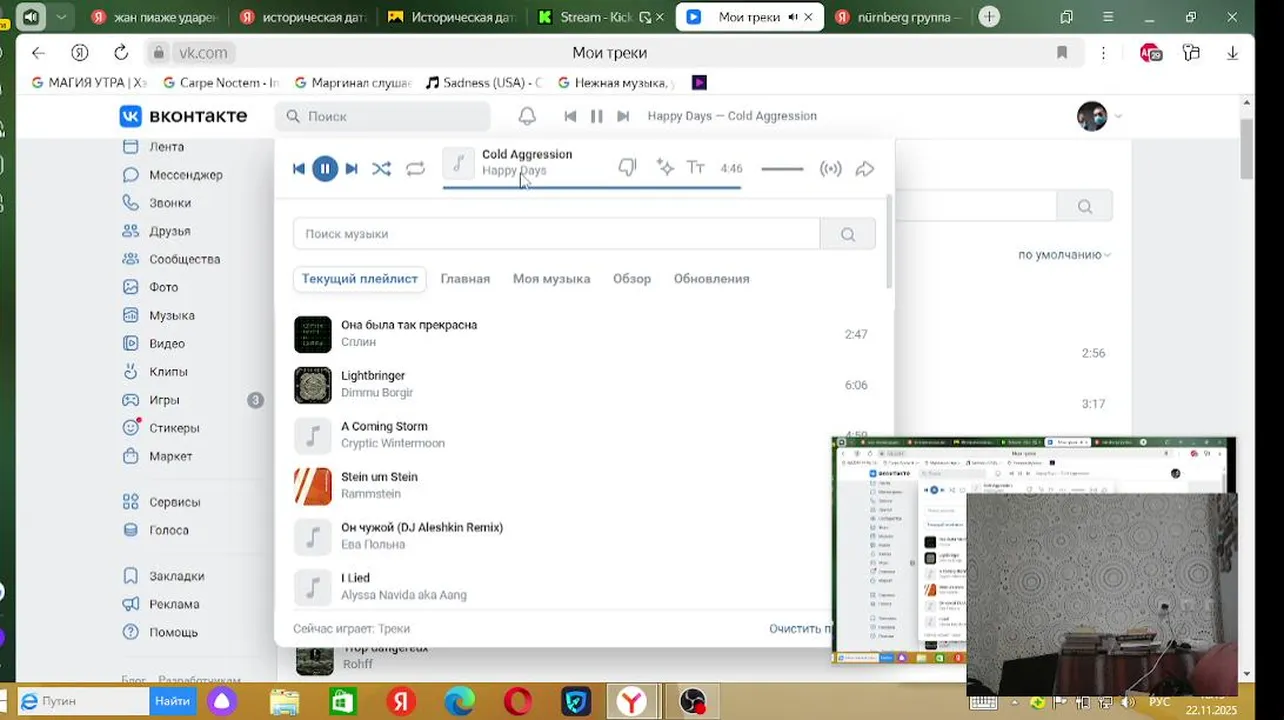Open 'Стикеры' in VK sidebar
This screenshot has height=720, width=1284.
[175, 428]
